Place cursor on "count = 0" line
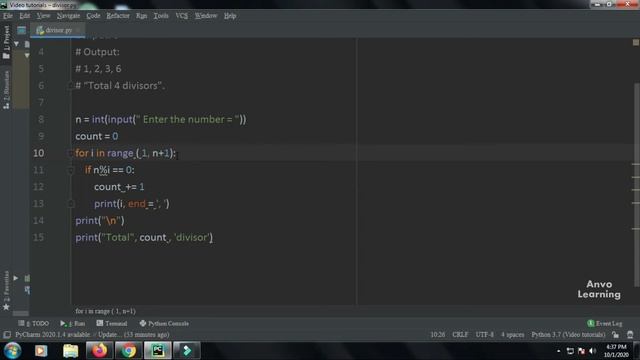 point(97,136)
